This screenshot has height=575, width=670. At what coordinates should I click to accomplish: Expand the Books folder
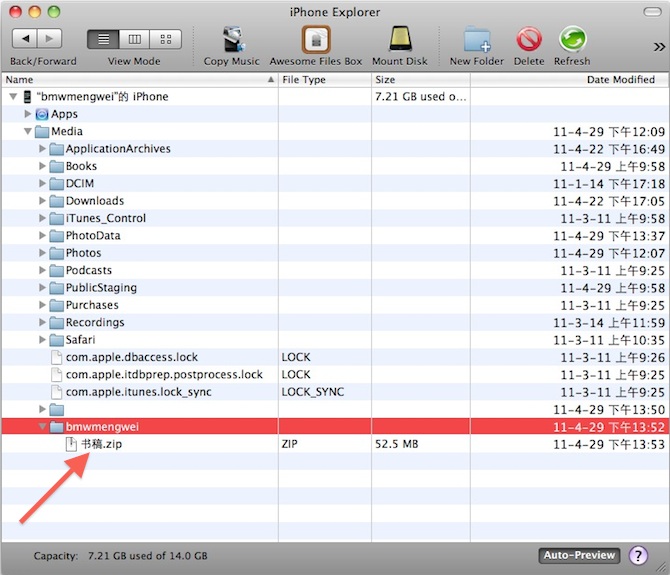tap(42, 166)
